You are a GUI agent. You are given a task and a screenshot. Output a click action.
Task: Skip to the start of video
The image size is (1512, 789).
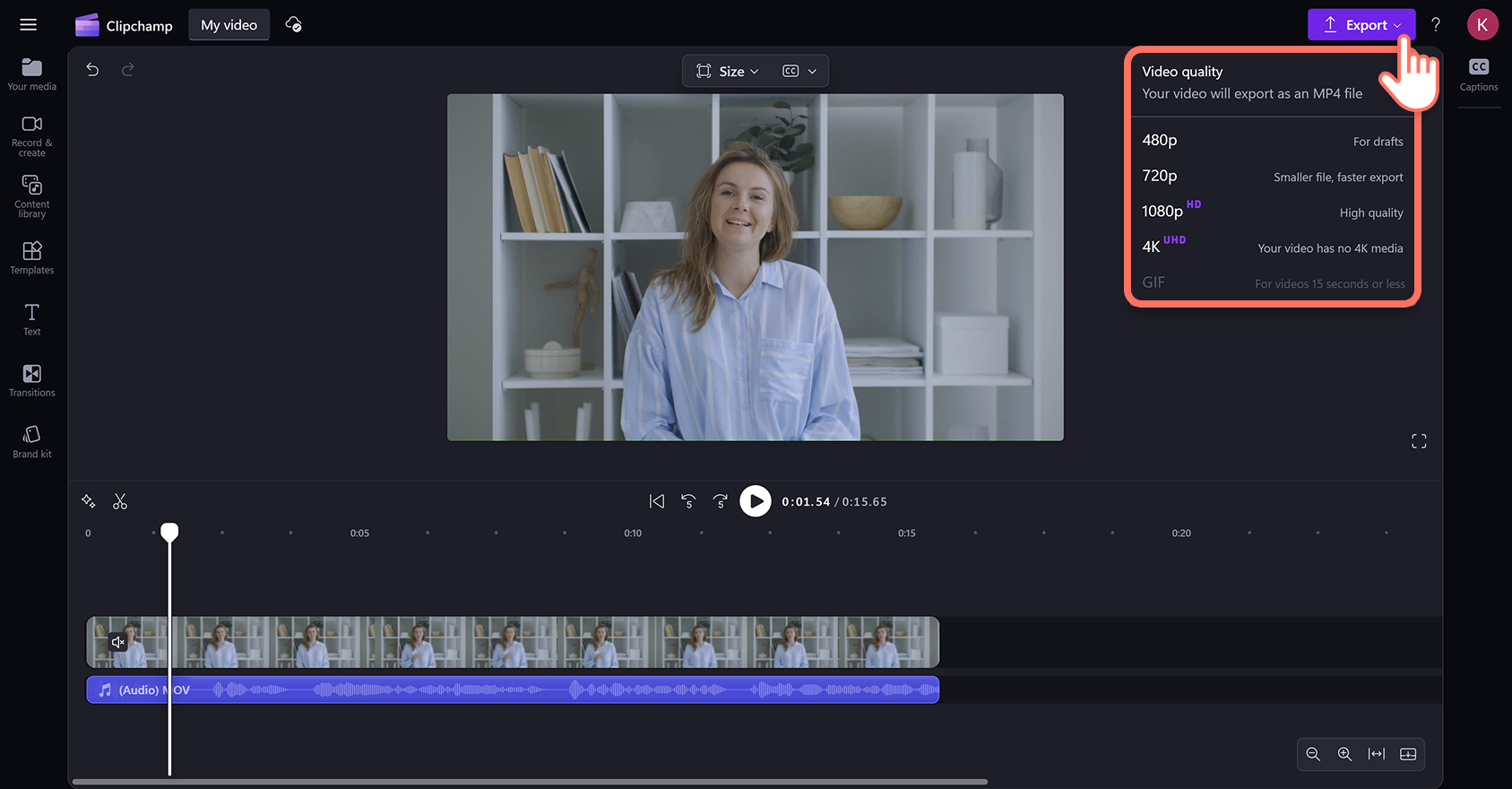657,501
